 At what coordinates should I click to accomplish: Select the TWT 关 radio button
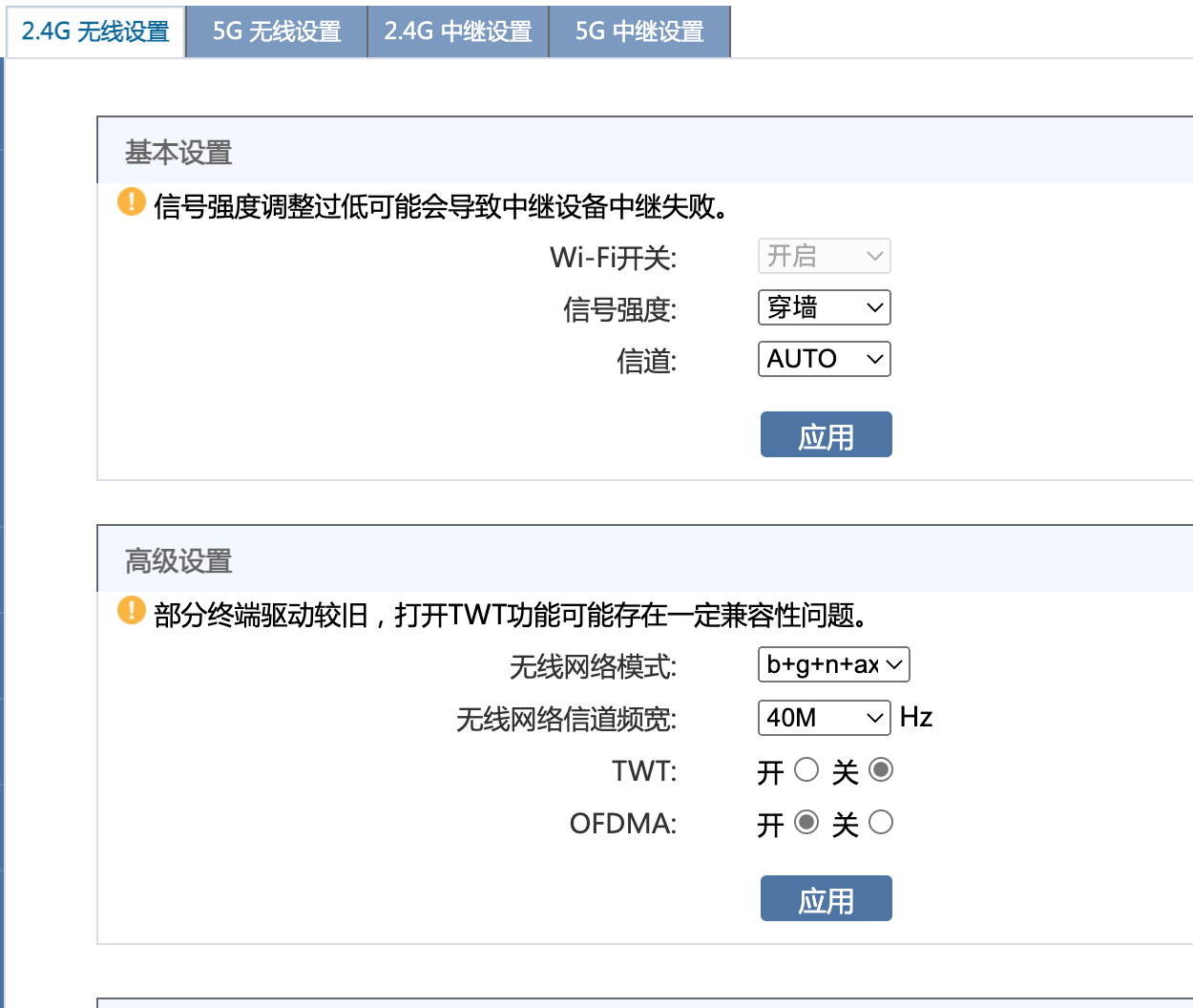click(881, 770)
